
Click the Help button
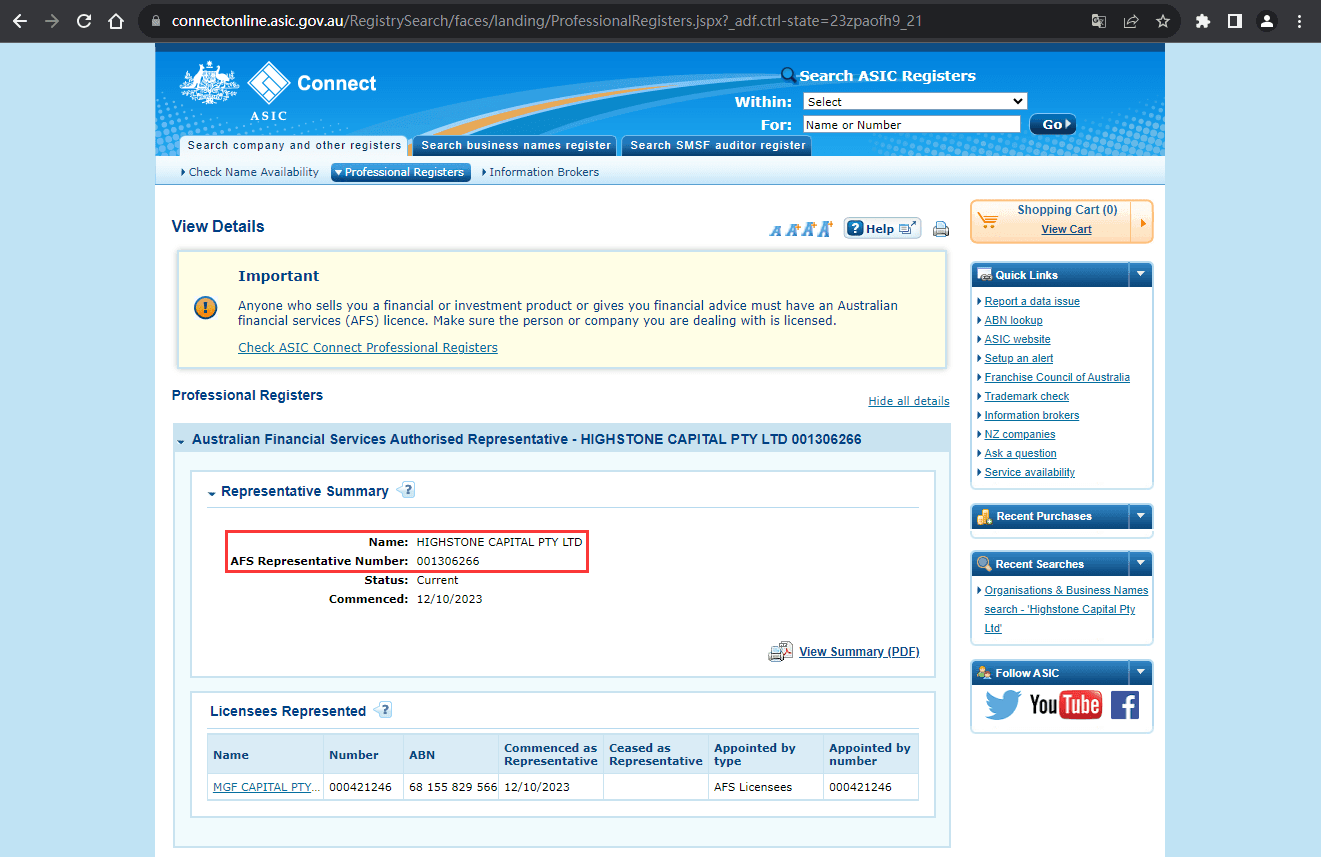[882, 228]
